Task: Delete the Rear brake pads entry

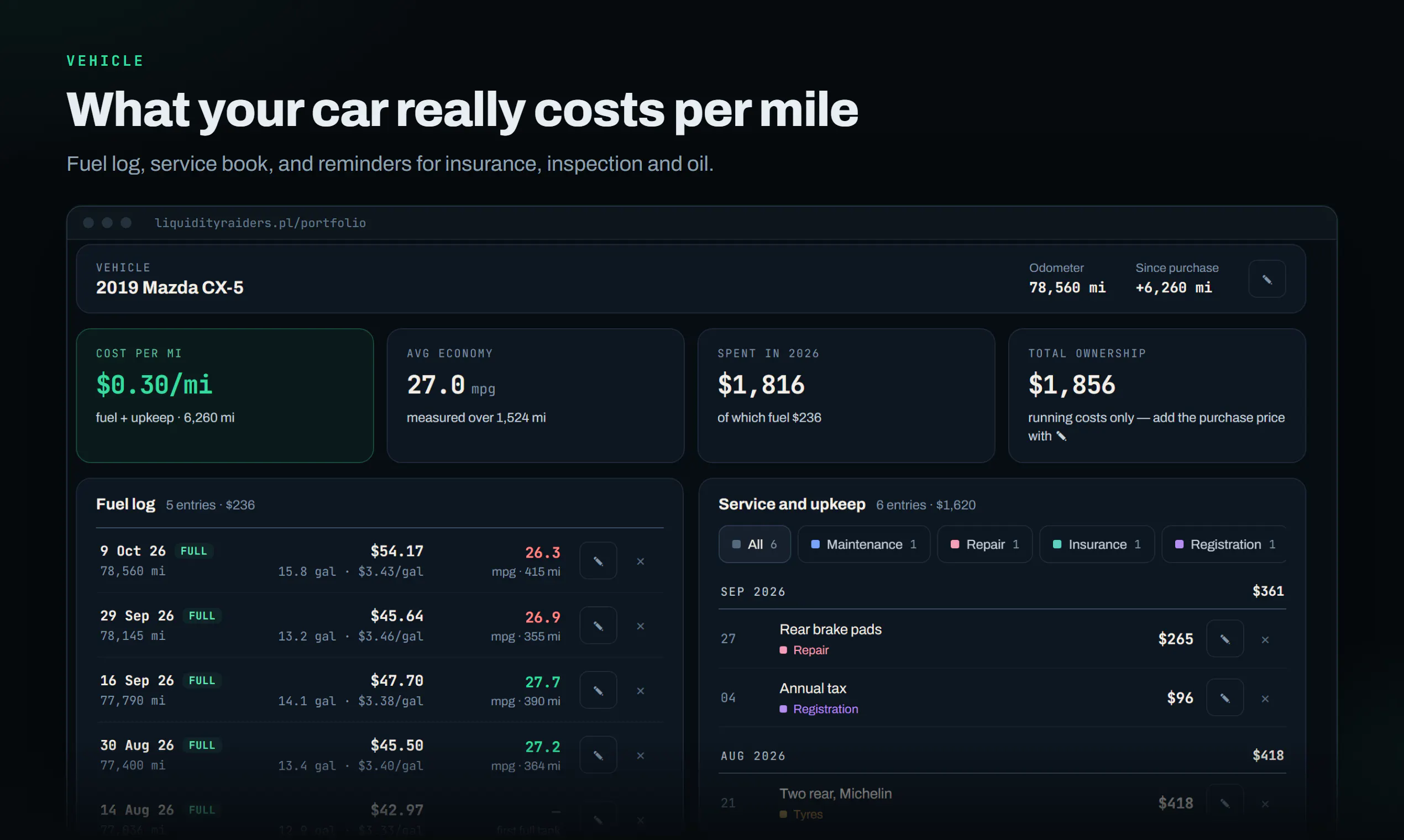Action: 1265,639
